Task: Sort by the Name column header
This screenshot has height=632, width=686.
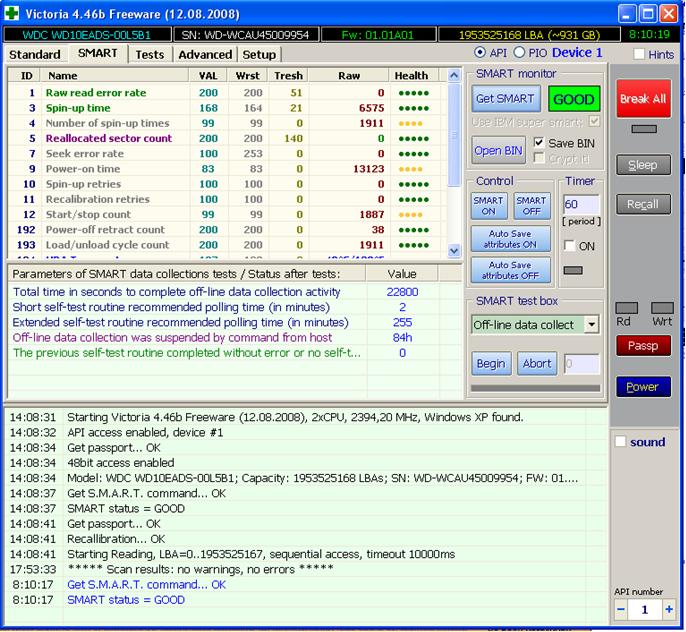Action: coord(115,75)
